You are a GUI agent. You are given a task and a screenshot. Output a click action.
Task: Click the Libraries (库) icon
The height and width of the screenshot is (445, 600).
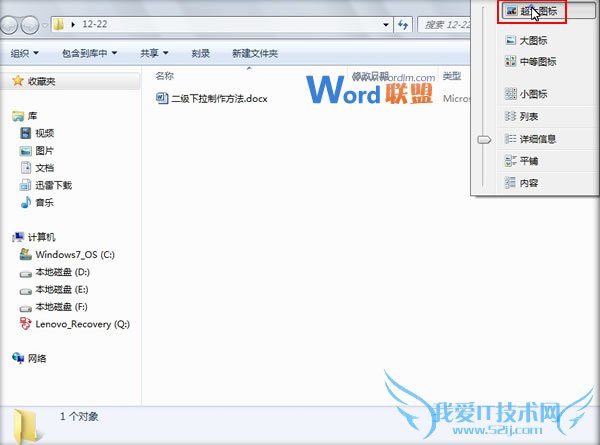pyautogui.click(x=18, y=116)
